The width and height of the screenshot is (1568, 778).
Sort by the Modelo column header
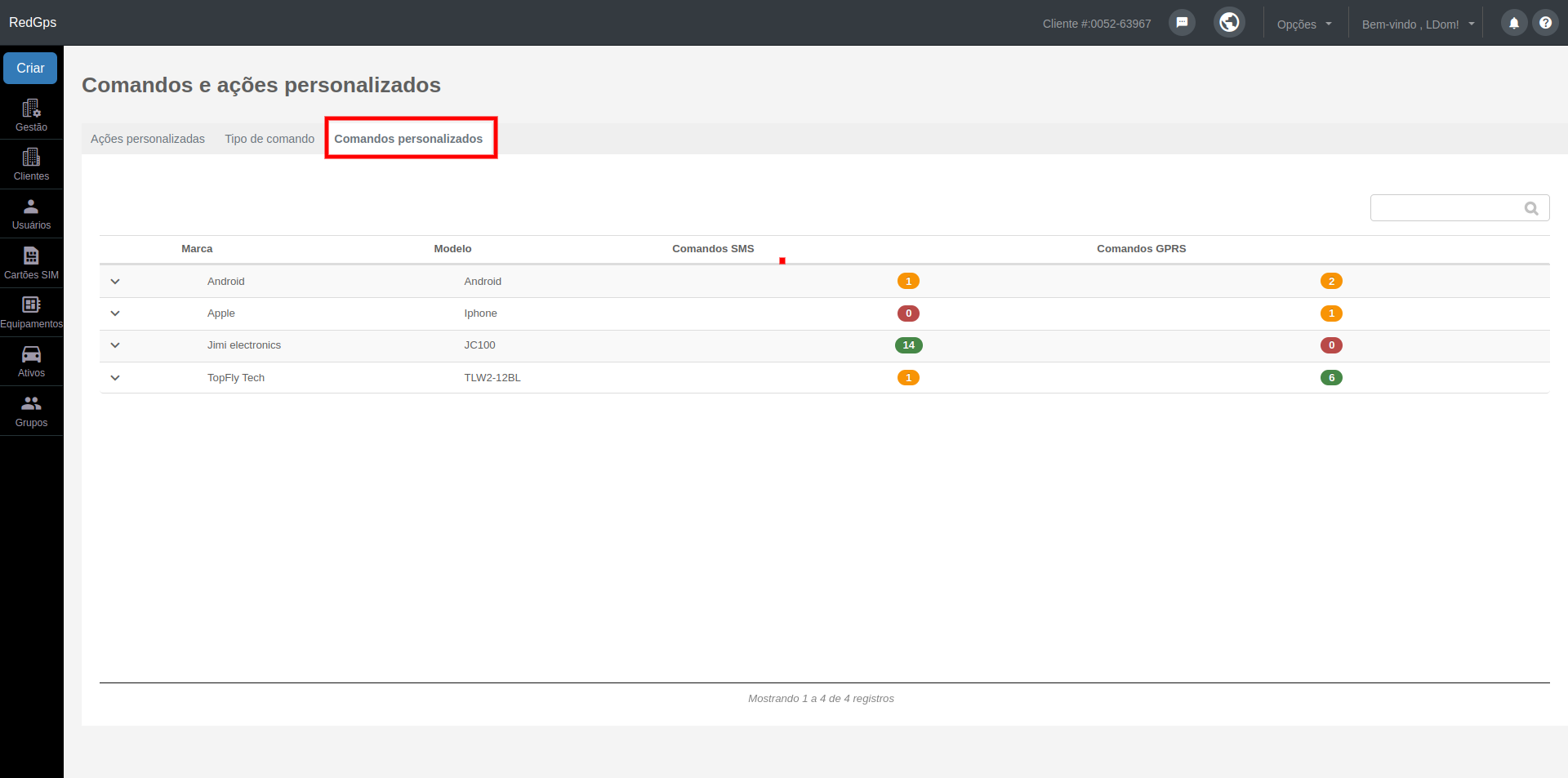[452, 249]
